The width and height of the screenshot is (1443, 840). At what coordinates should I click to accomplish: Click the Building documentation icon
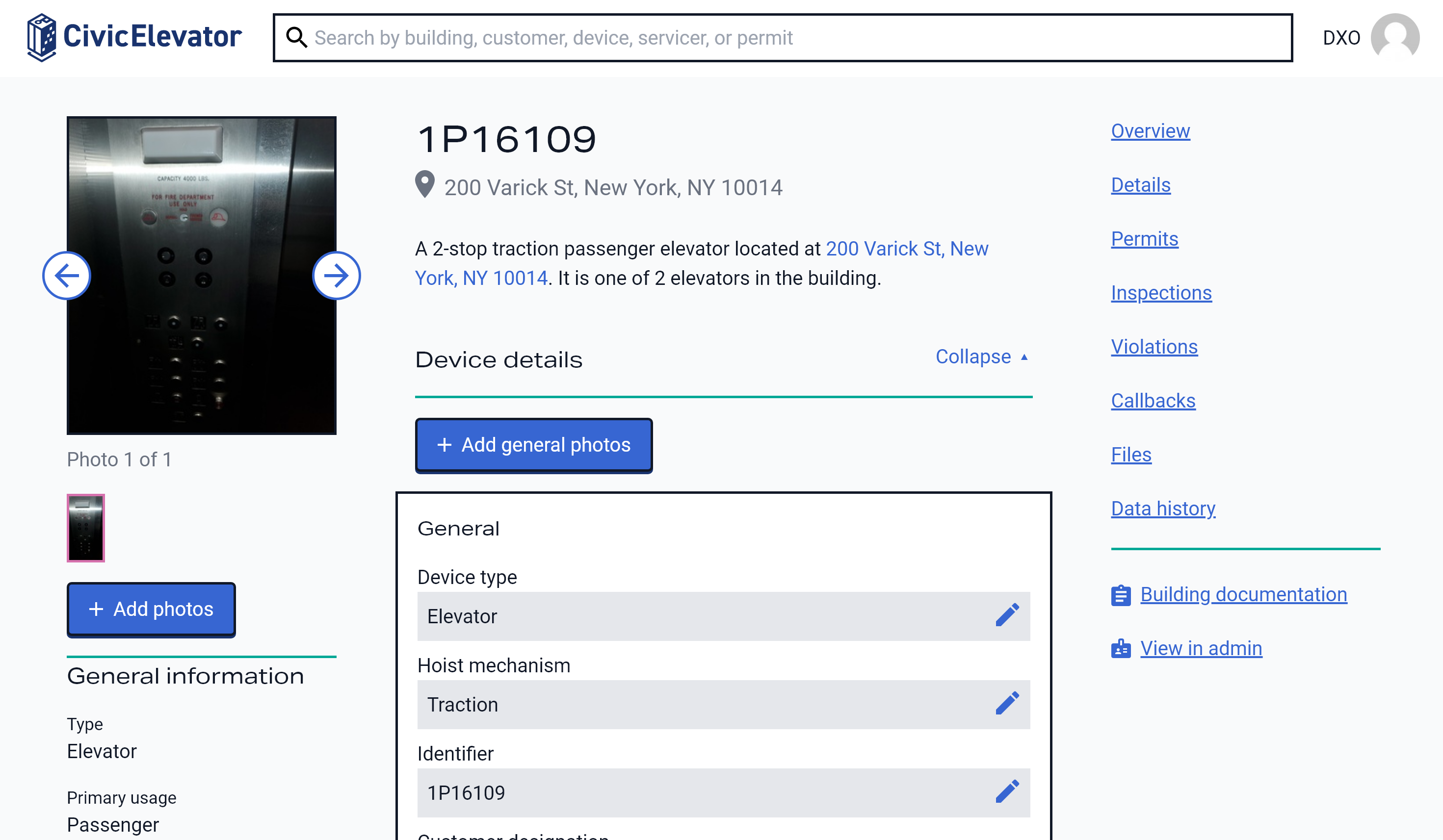click(x=1120, y=594)
